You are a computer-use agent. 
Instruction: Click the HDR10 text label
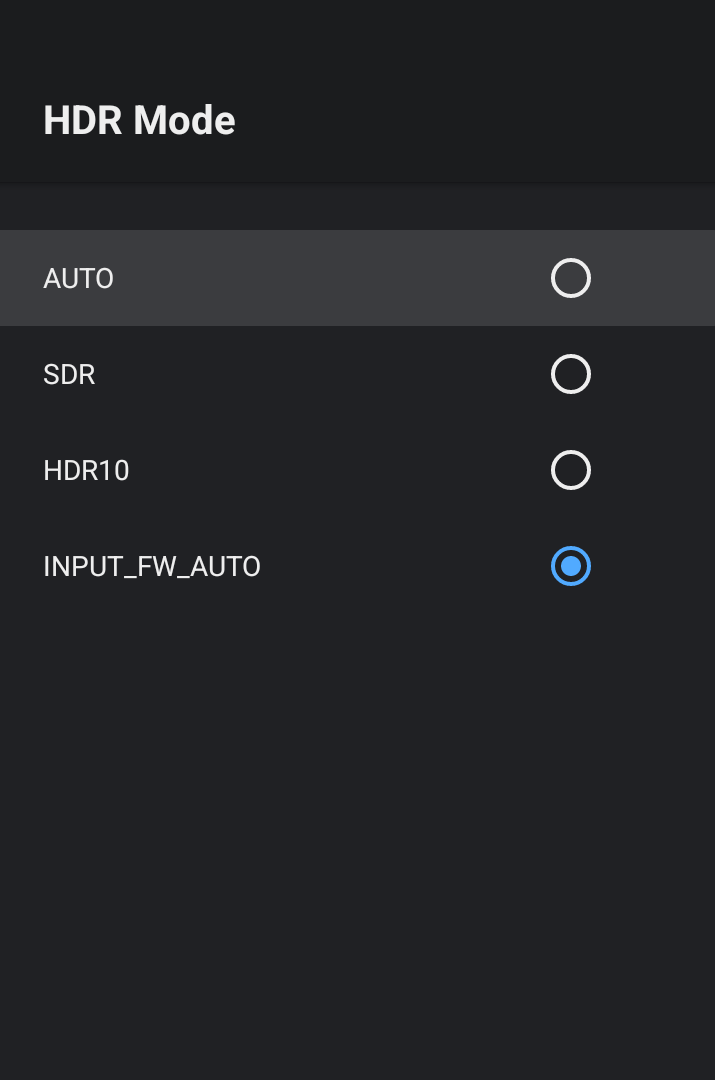click(86, 470)
